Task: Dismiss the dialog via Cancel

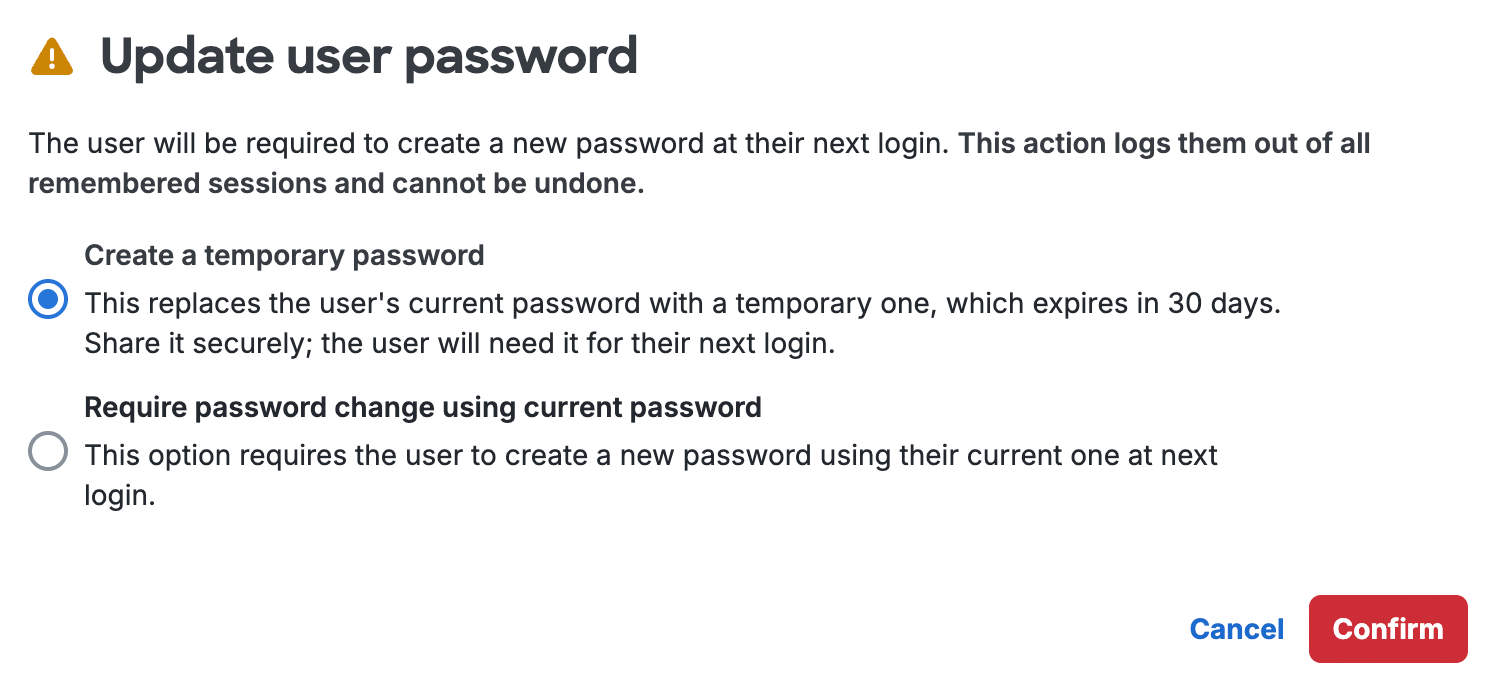Action: pyautogui.click(x=1236, y=629)
